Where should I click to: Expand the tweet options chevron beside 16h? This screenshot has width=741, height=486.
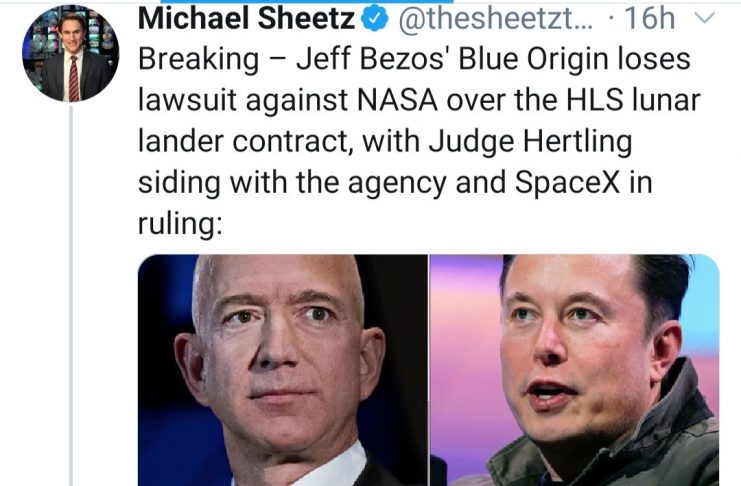point(705,18)
